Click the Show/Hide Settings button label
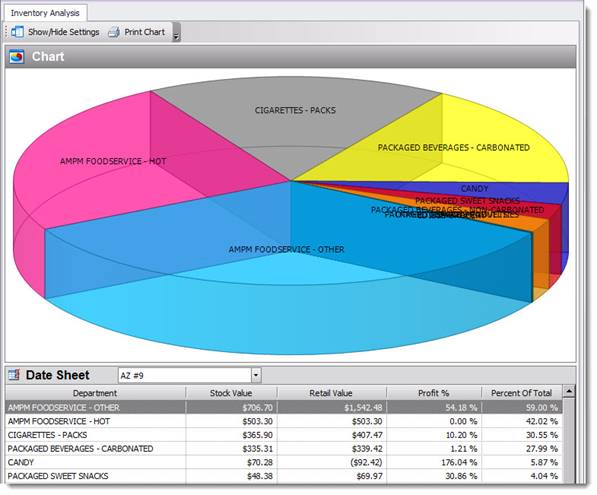 [x=64, y=32]
